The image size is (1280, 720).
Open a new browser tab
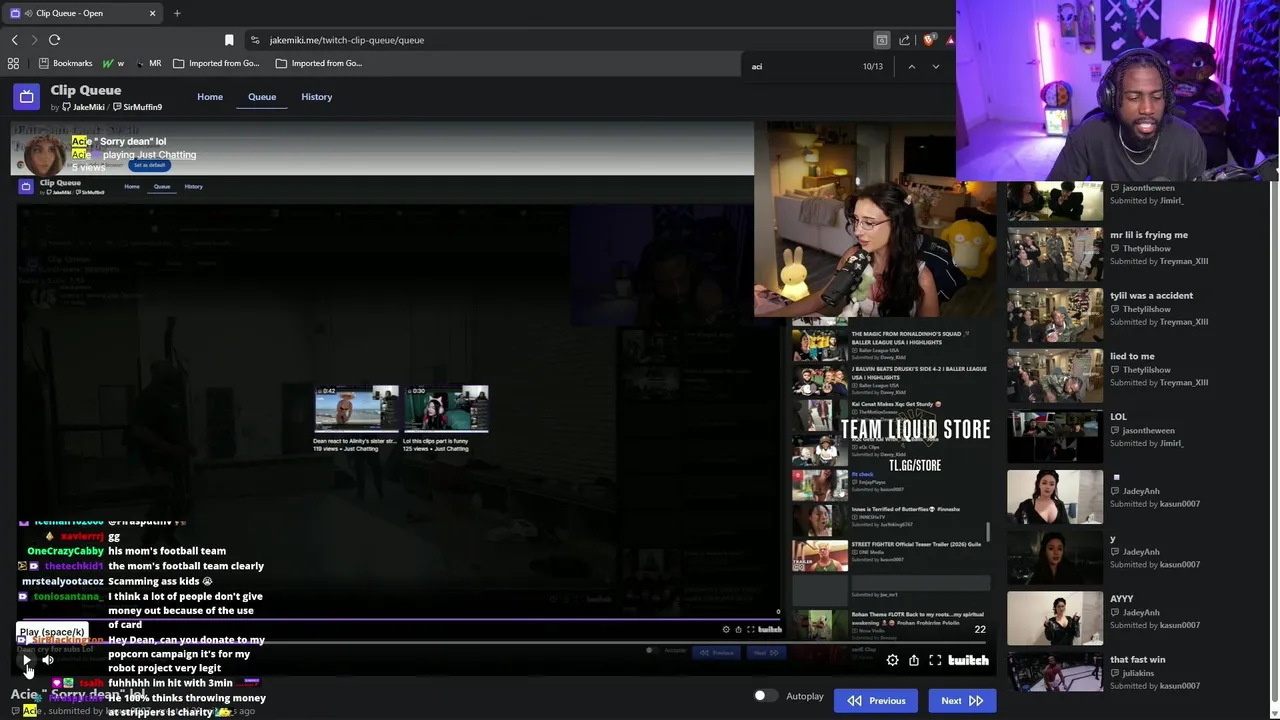pos(177,13)
